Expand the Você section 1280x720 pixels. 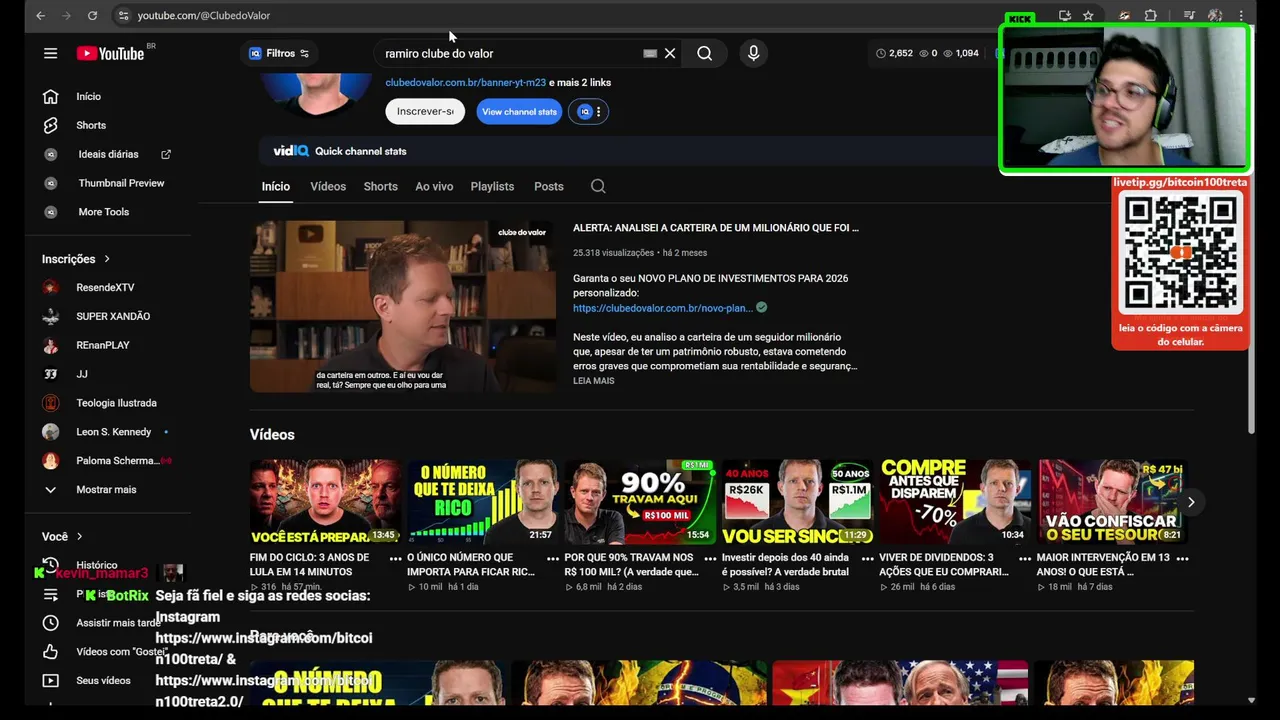pyautogui.click(x=62, y=537)
